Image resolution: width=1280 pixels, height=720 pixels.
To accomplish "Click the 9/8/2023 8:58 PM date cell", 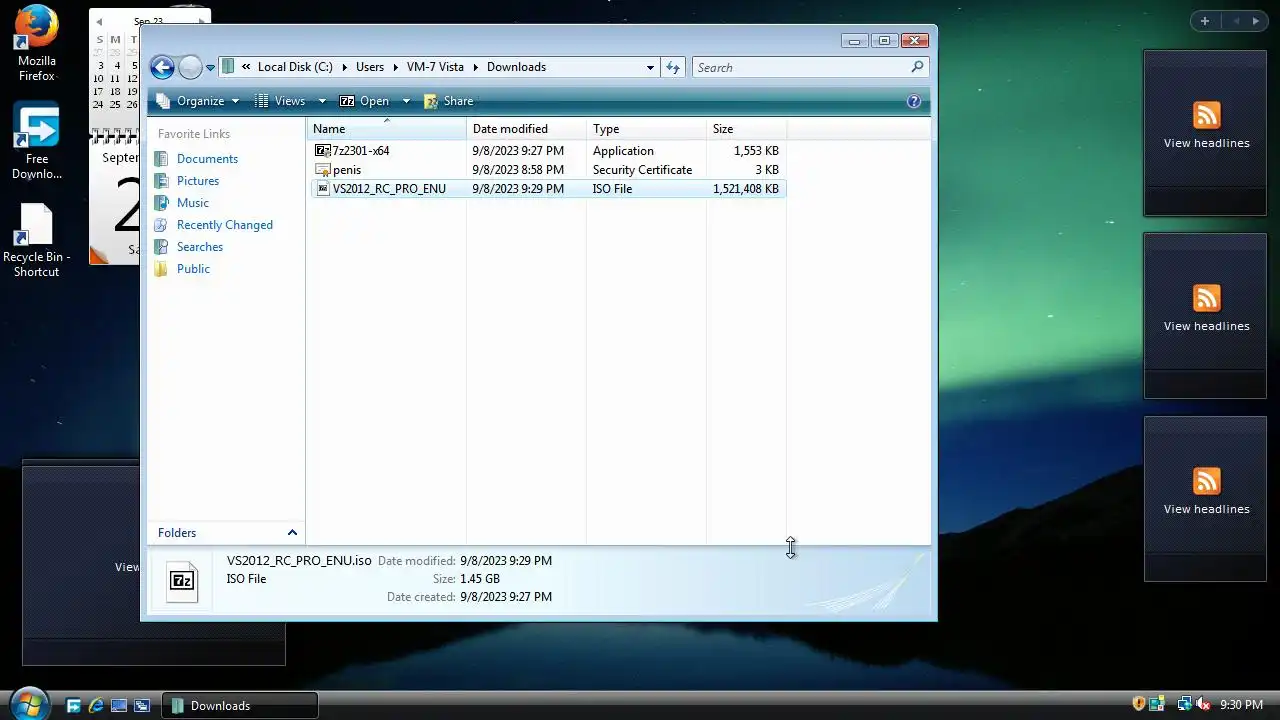I will pos(518,170).
